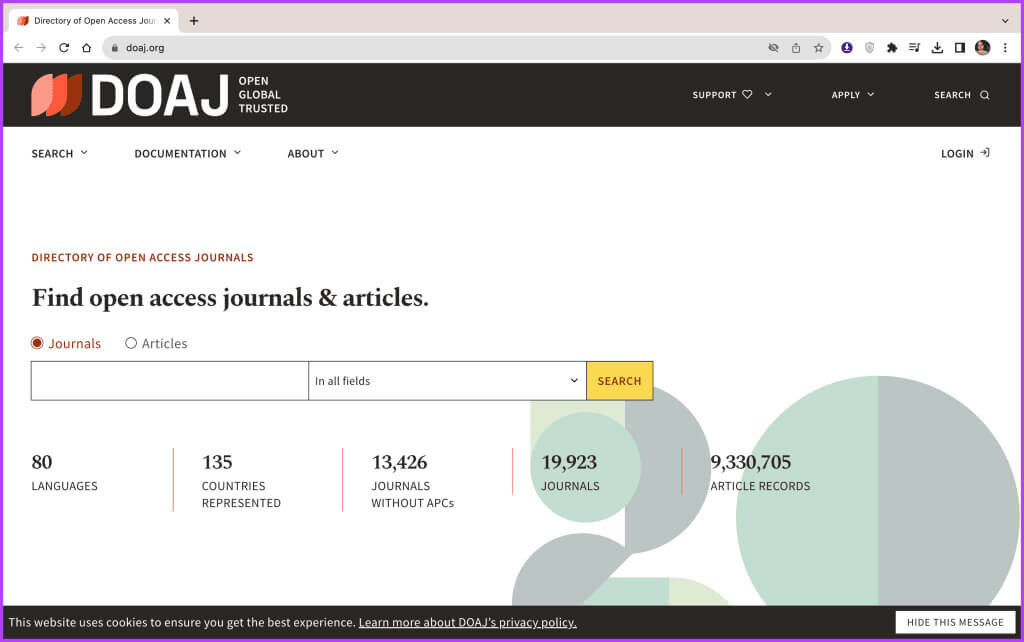This screenshot has height=642, width=1024.
Task: Click the browser forward arrow
Action: click(41, 48)
